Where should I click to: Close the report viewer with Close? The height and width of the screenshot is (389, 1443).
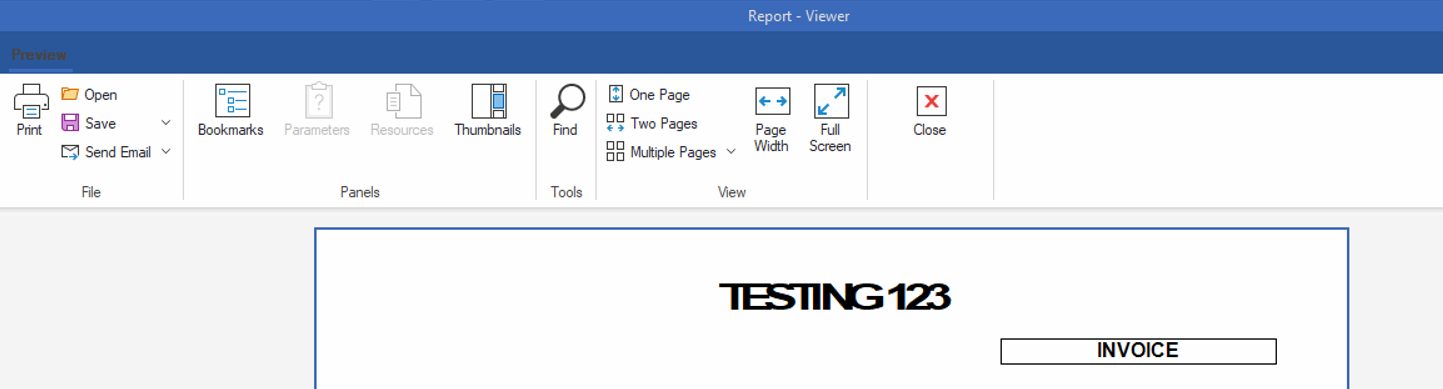930,110
